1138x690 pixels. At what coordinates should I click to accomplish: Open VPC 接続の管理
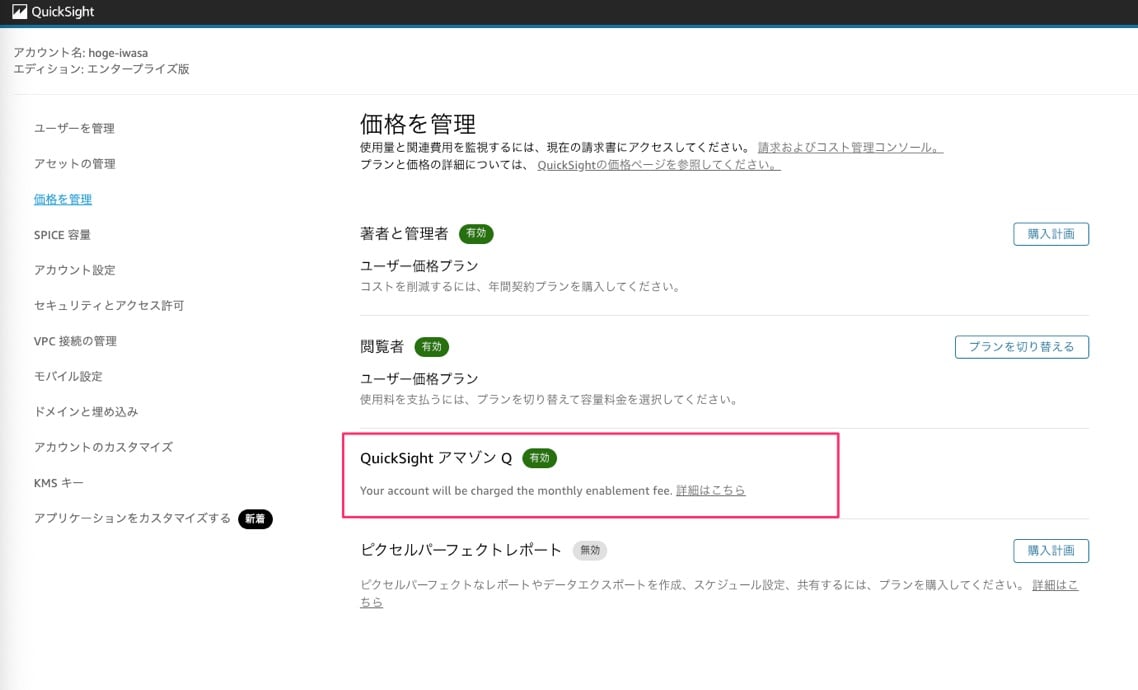75,341
